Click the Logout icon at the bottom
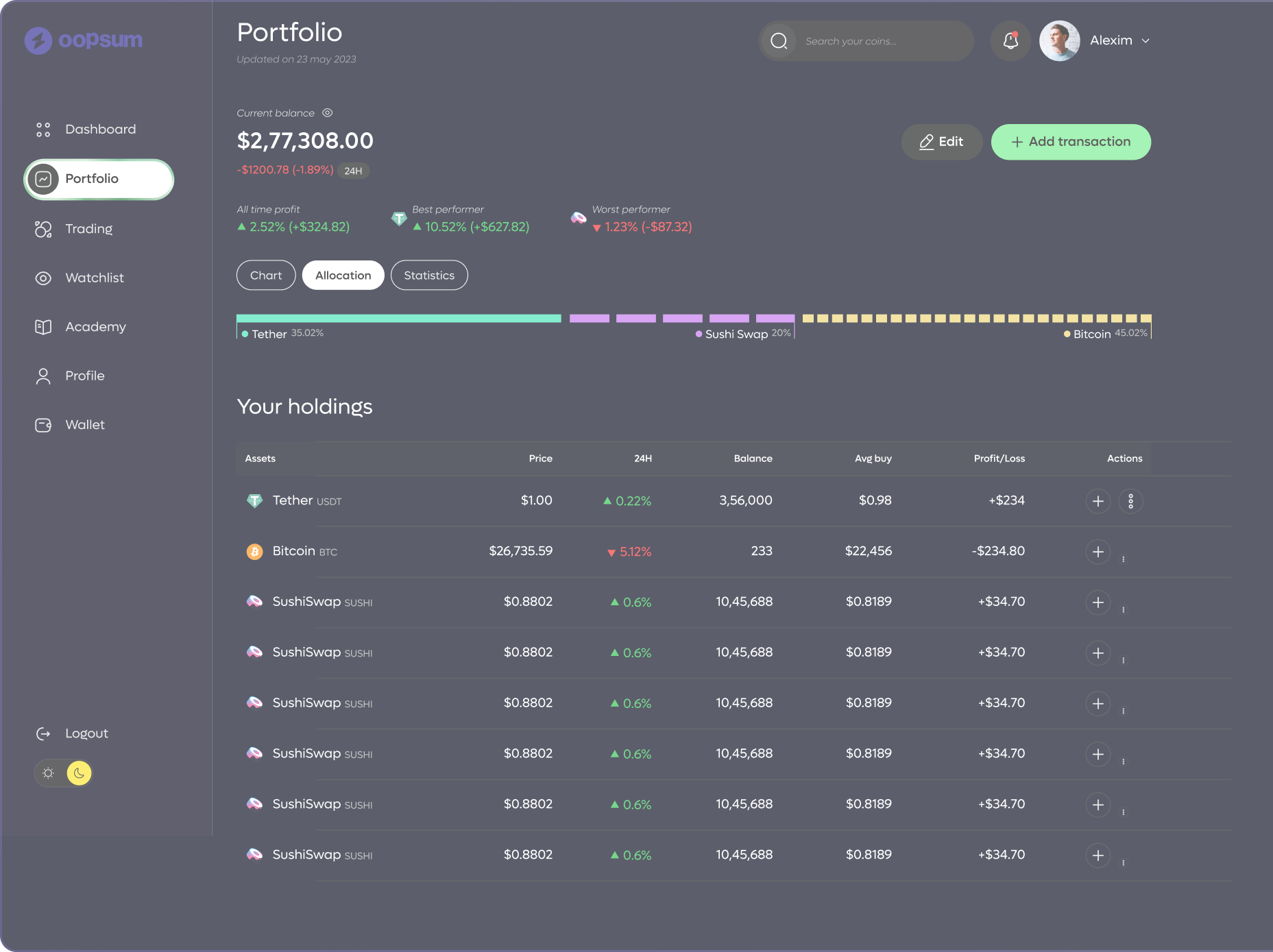Viewport: 1273px width, 952px height. click(43, 733)
